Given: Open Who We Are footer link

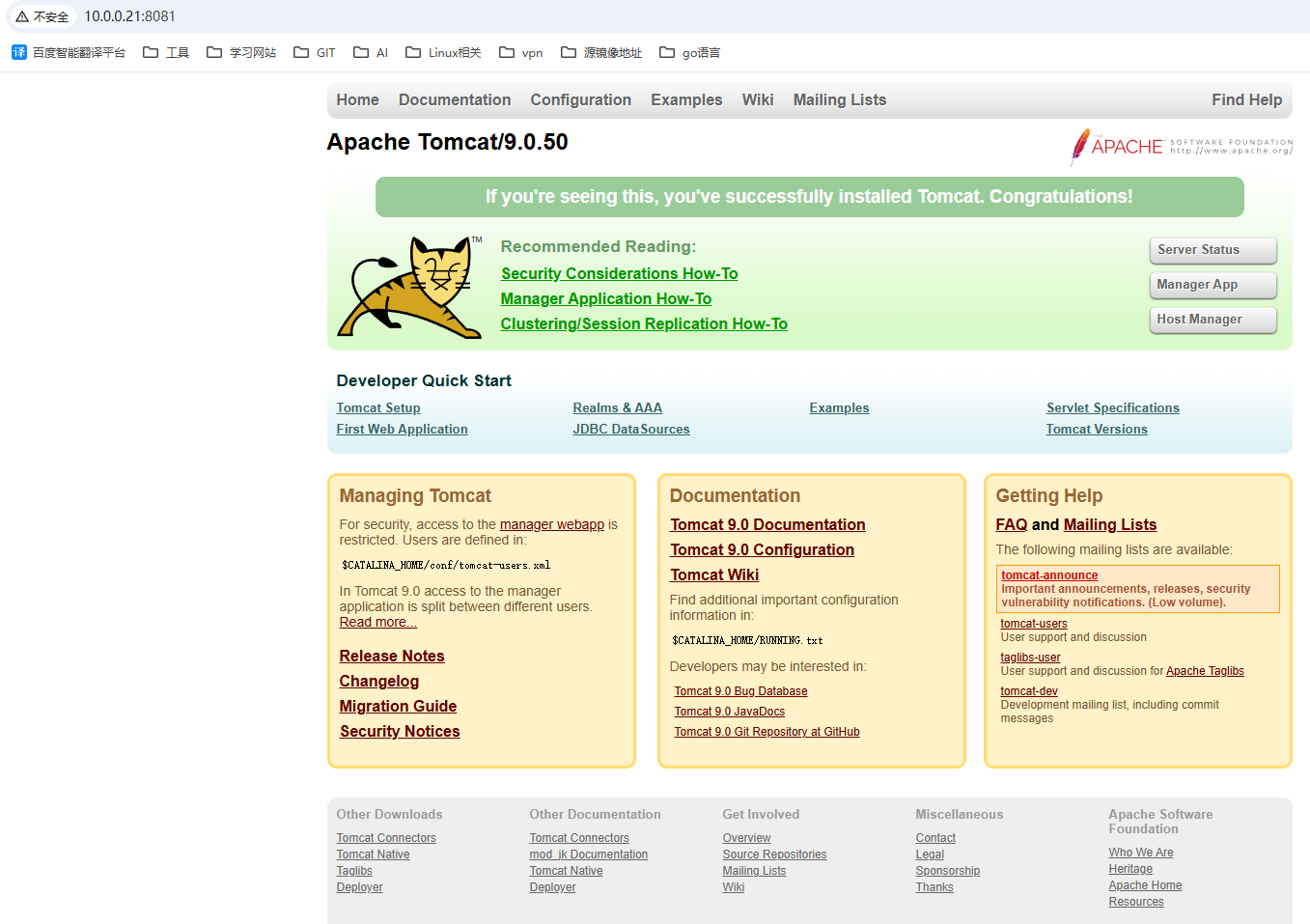Looking at the screenshot, I should pos(1141,853).
